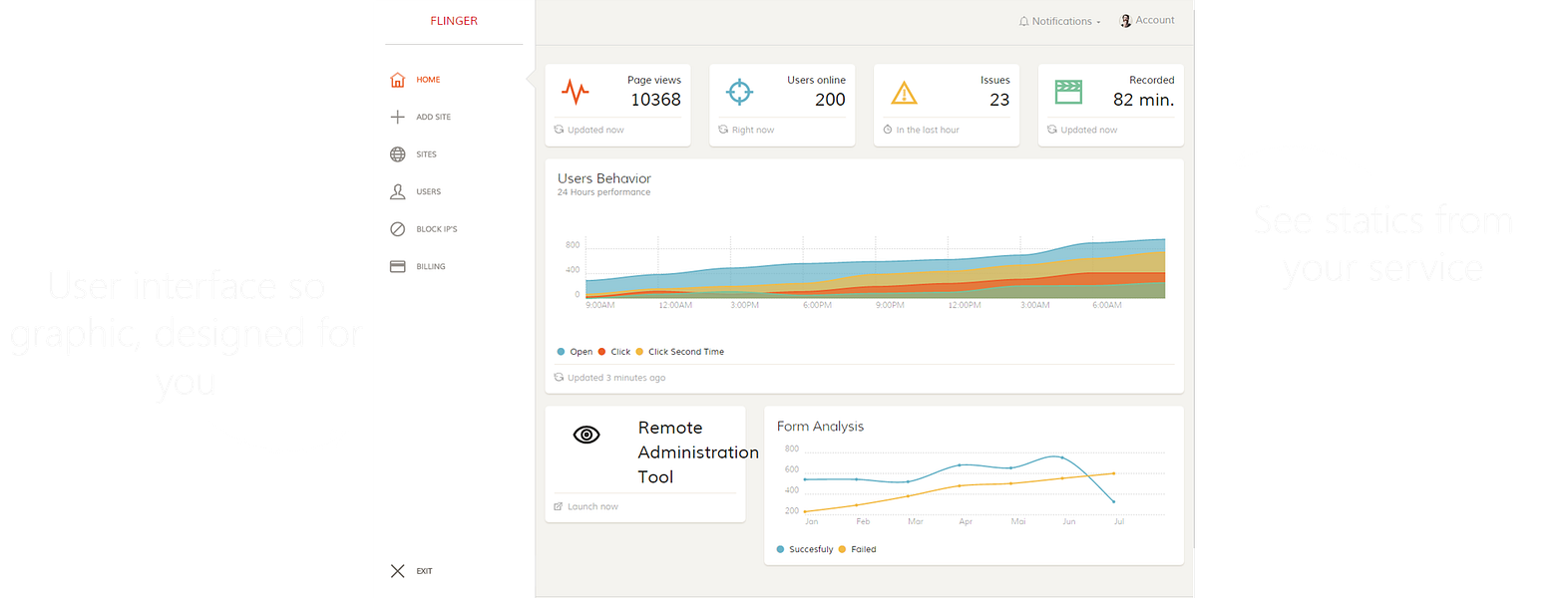This screenshot has width=1568, height=598.
Task: Click the Exit X icon
Action: click(397, 571)
